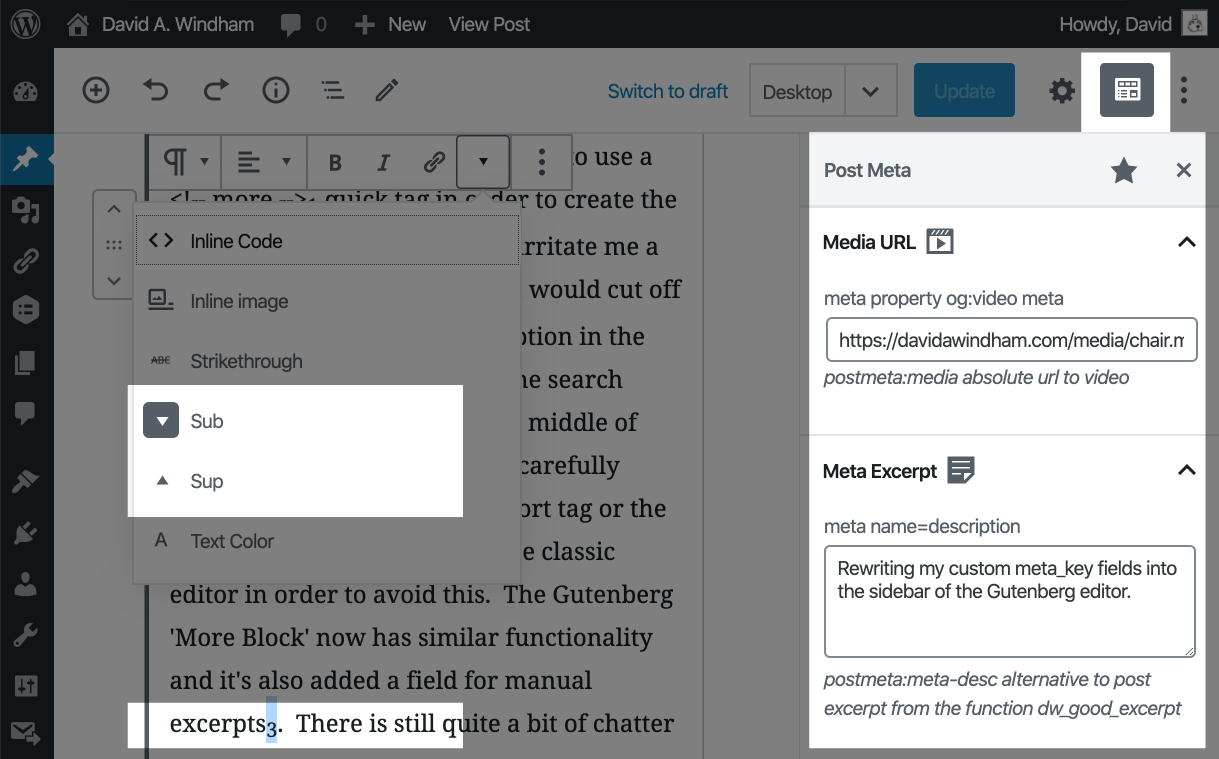Choose Text Color menu item

(327, 541)
